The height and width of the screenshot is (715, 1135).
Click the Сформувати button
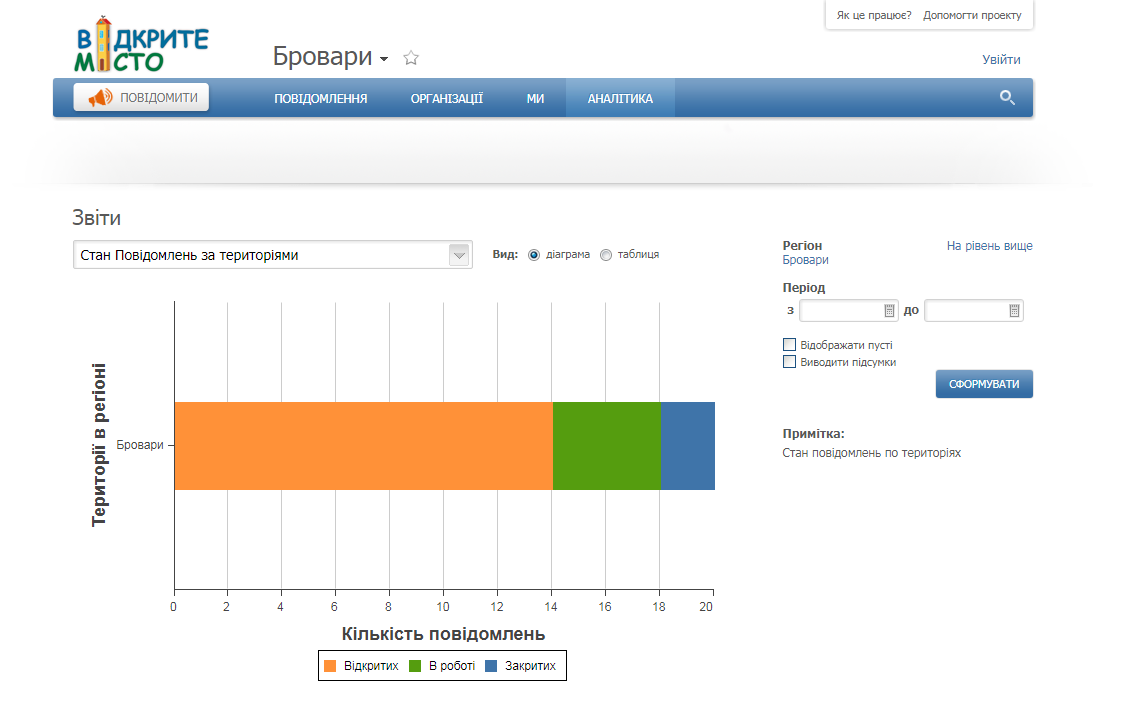point(984,384)
